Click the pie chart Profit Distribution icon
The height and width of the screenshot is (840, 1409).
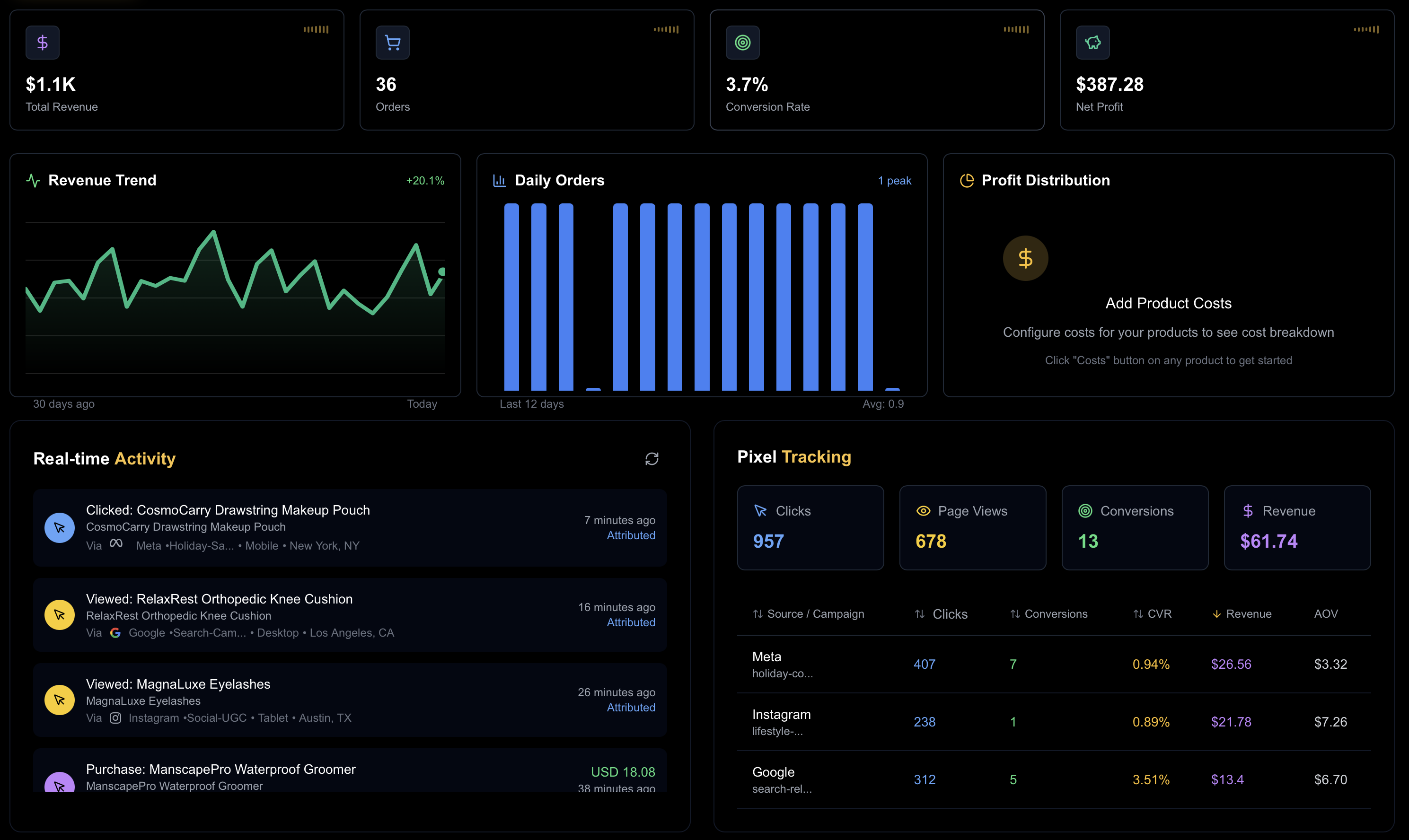(x=967, y=181)
